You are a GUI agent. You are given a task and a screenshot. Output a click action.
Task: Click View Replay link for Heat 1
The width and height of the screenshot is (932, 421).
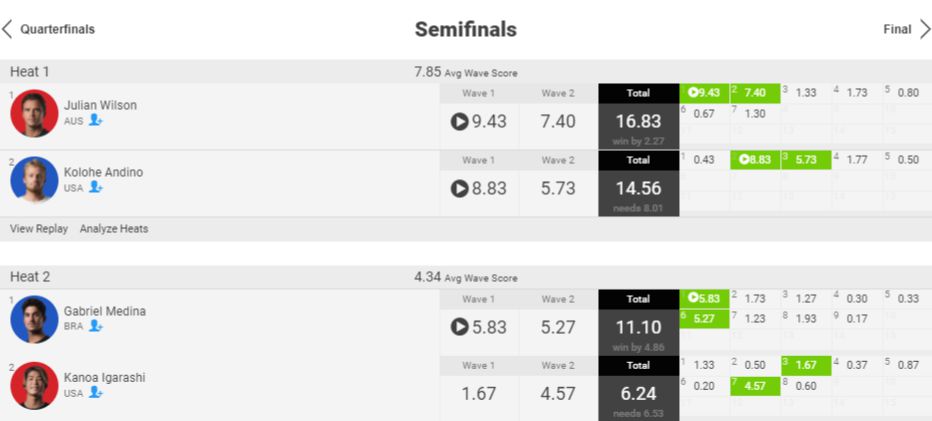pyautogui.click(x=39, y=229)
